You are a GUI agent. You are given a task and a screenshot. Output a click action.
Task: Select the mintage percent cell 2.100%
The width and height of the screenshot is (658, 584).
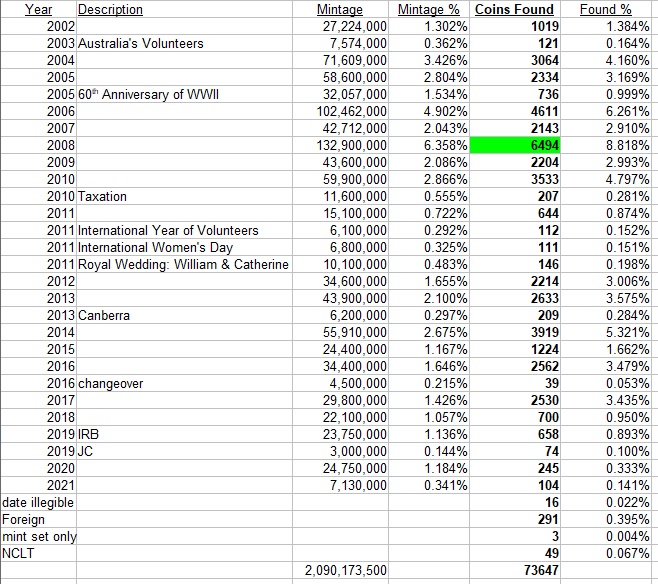pos(428,298)
